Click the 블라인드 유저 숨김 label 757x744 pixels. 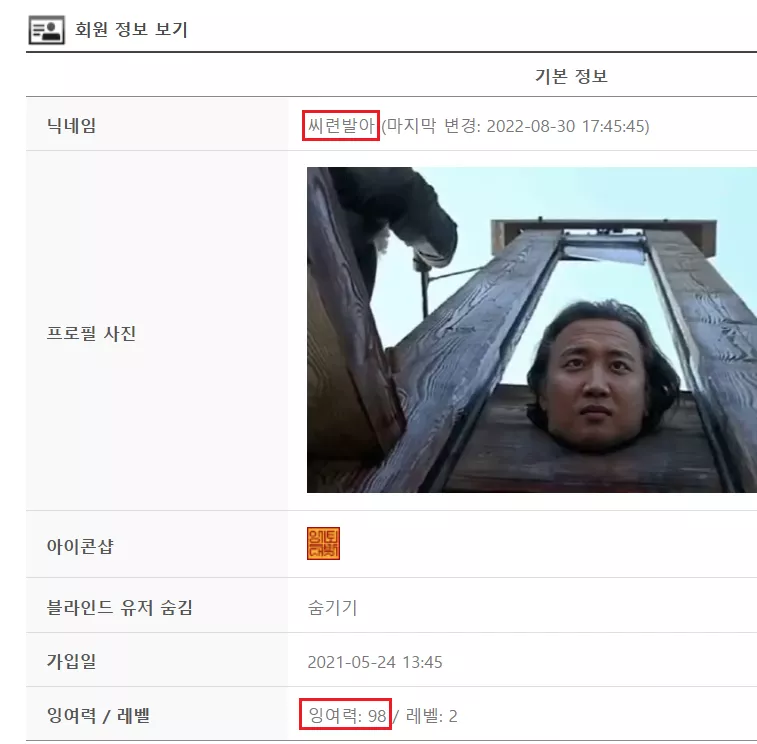click(120, 607)
